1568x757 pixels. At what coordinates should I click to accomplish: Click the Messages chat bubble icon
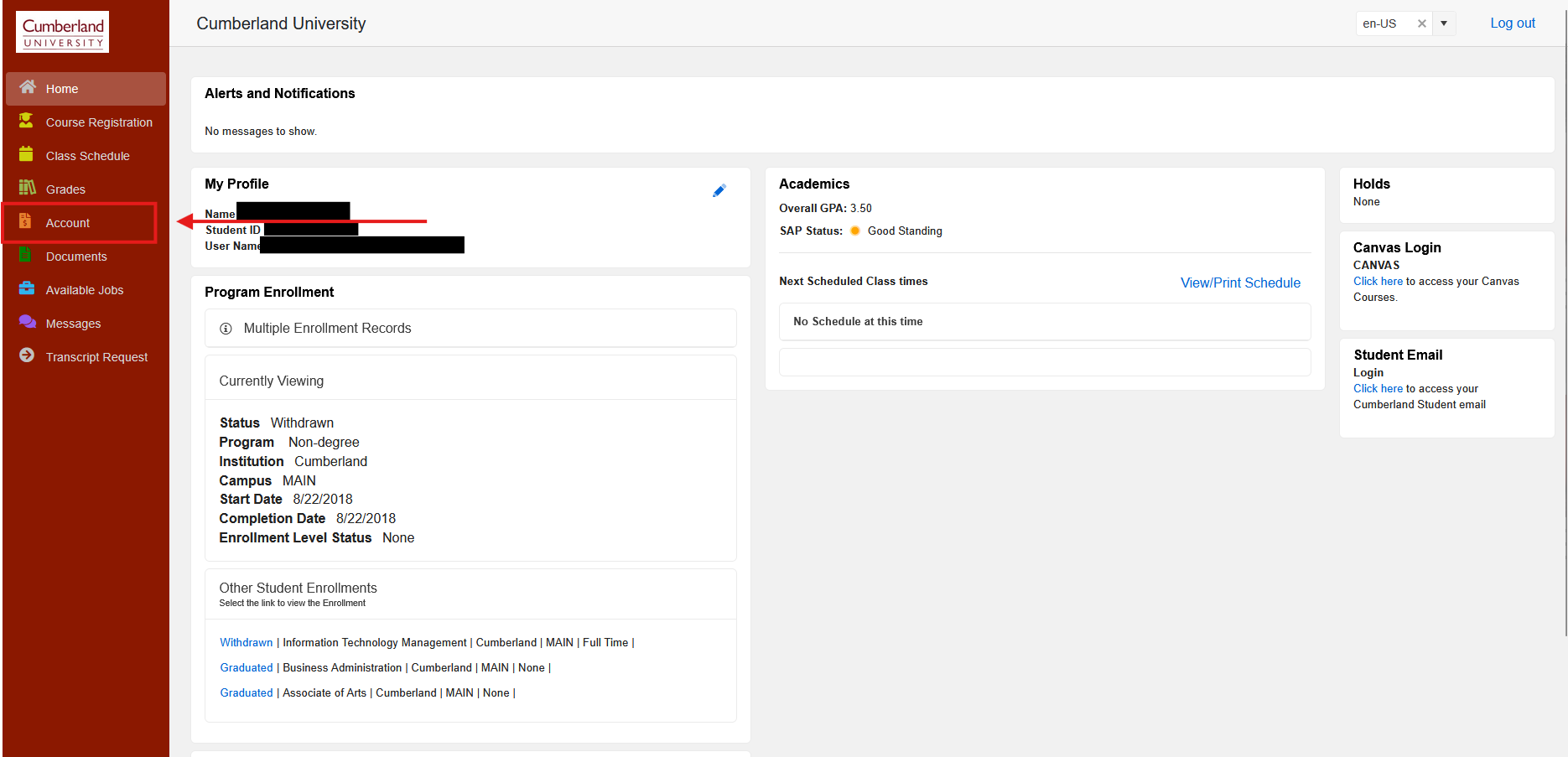(28, 322)
